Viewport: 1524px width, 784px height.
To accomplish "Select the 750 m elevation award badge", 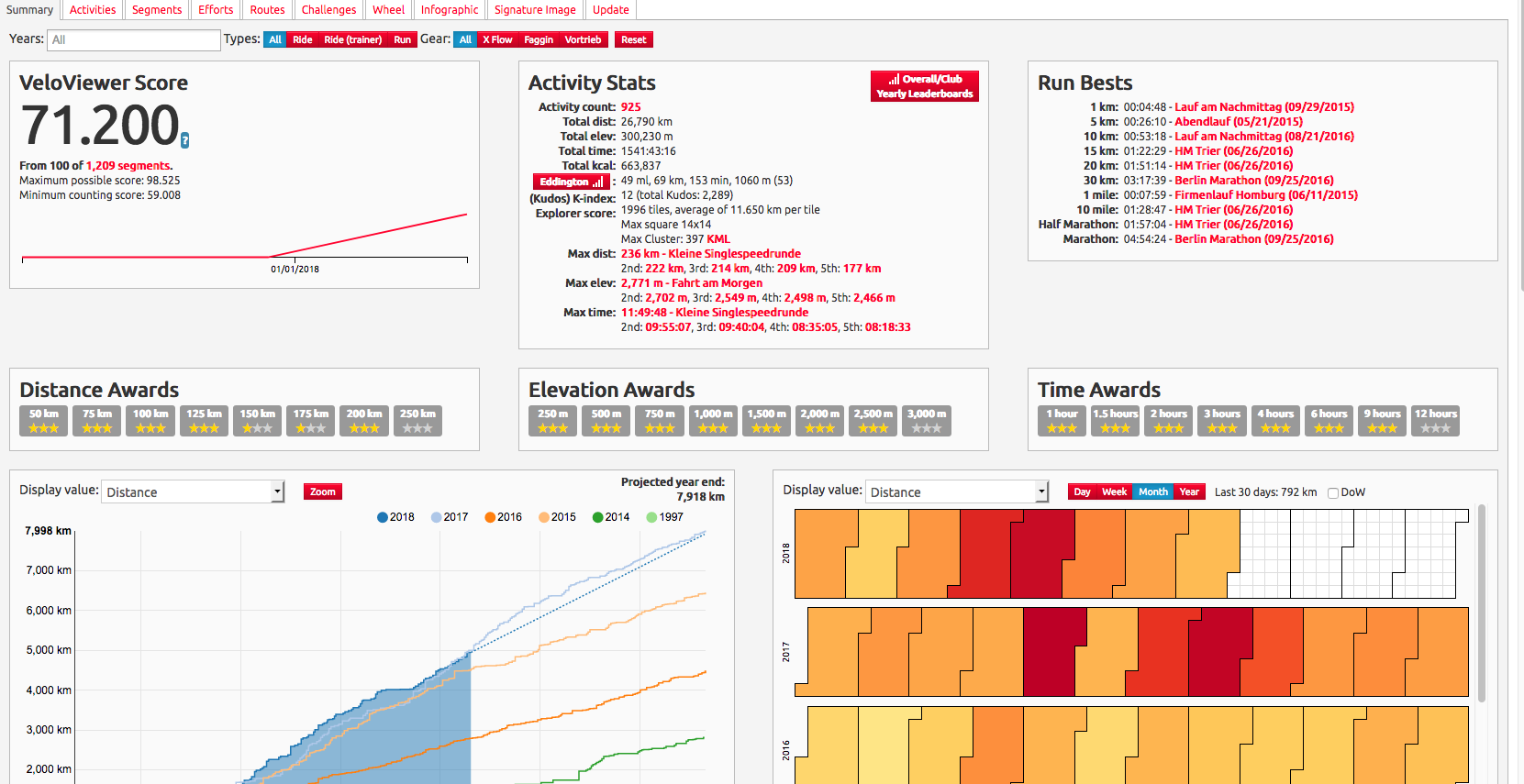I will coord(660,421).
